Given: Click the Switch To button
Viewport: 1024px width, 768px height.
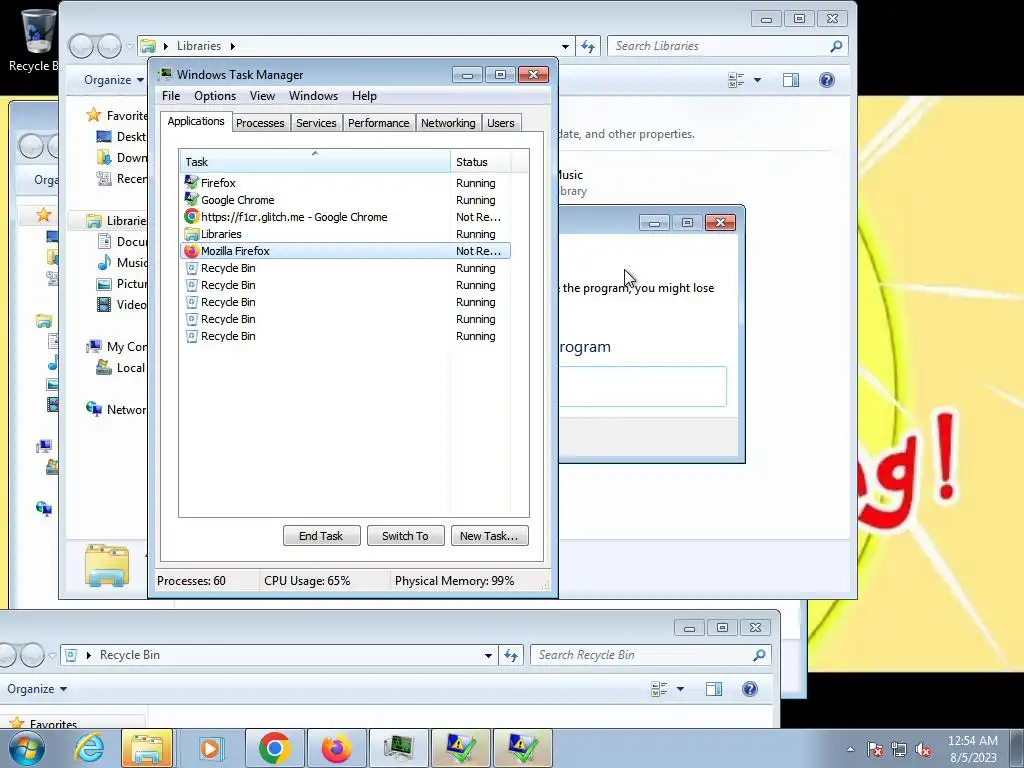Looking at the screenshot, I should (x=405, y=536).
